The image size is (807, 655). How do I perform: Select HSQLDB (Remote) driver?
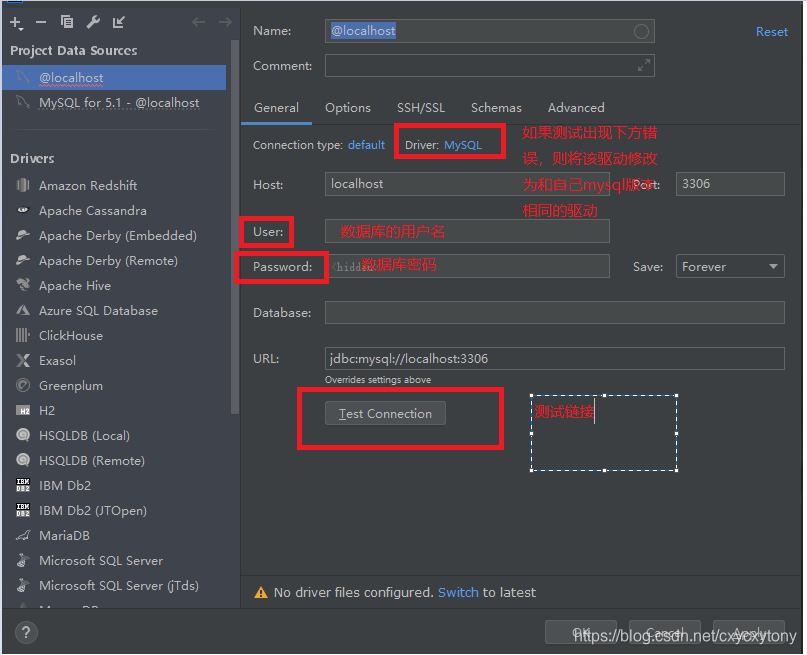point(92,461)
